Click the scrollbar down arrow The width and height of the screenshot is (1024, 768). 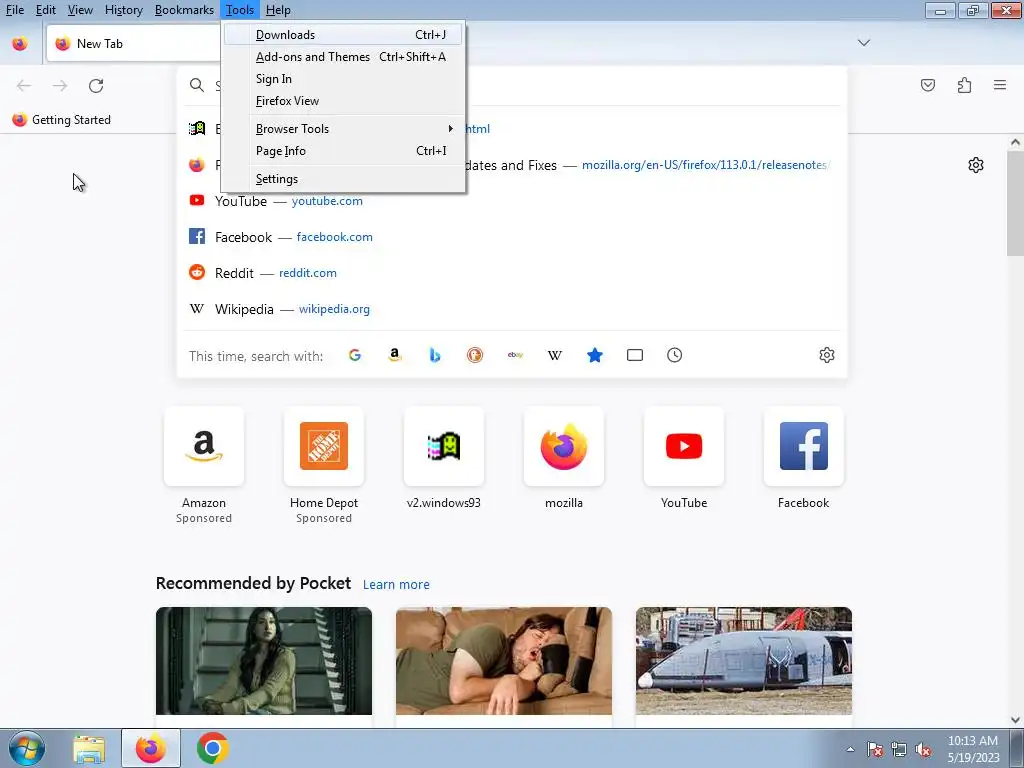[1015, 720]
